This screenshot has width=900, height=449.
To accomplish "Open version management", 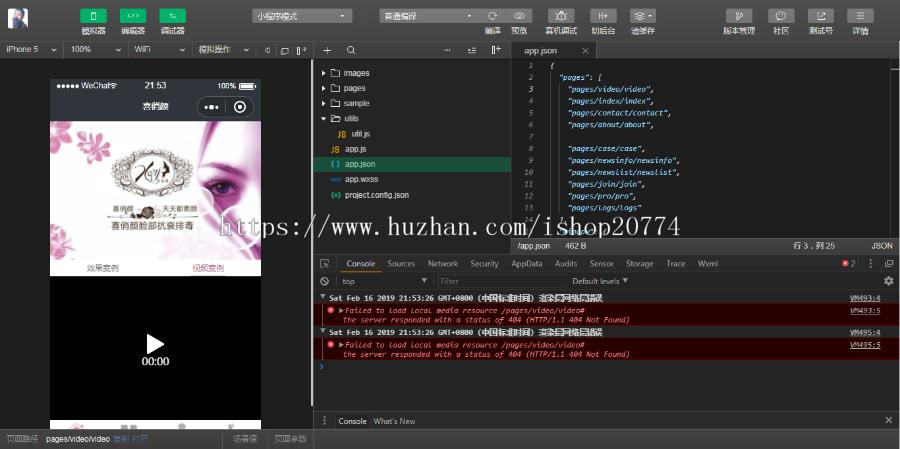I will coord(739,16).
